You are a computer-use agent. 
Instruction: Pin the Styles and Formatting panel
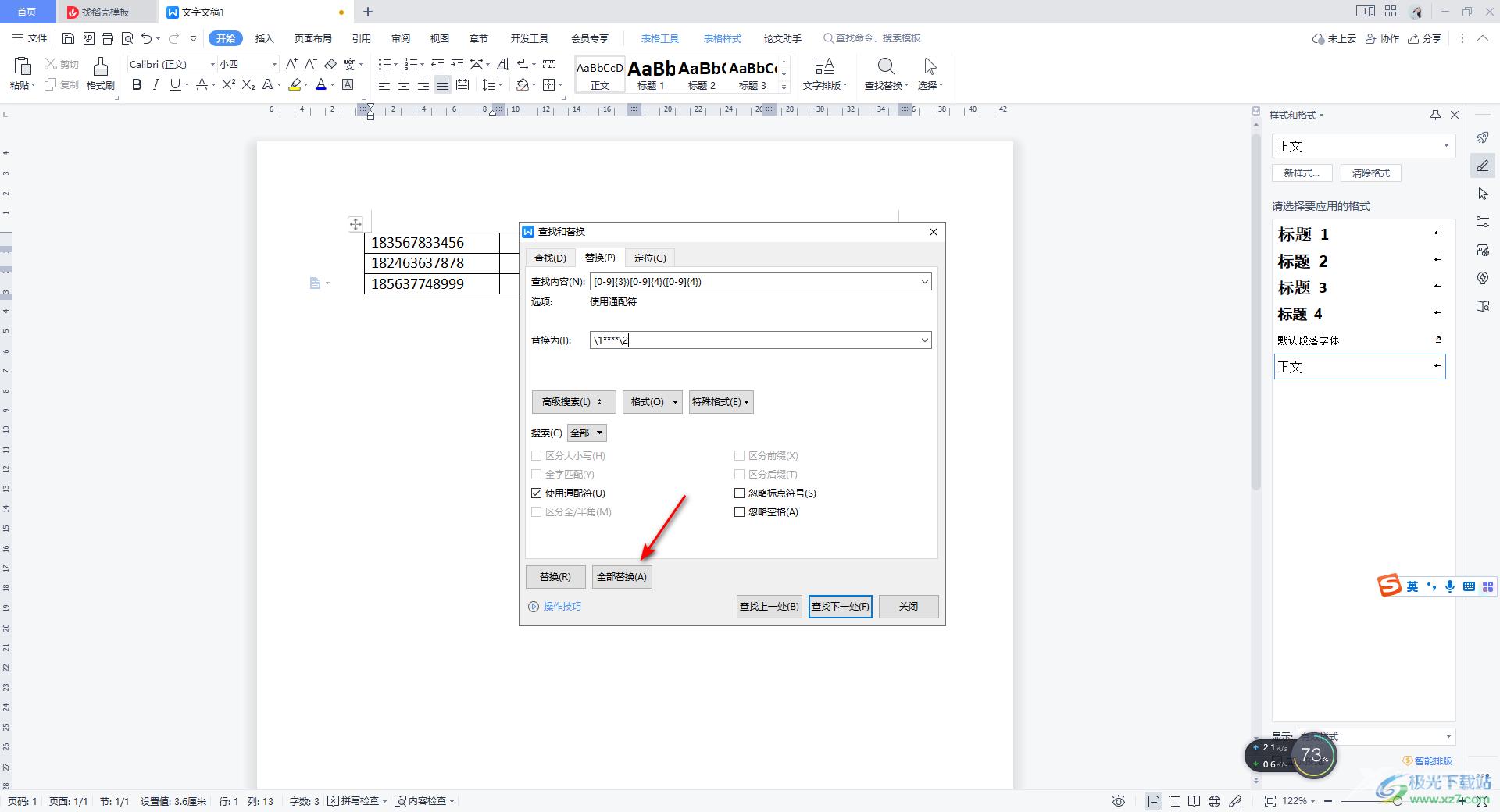pyautogui.click(x=1435, y=115)
